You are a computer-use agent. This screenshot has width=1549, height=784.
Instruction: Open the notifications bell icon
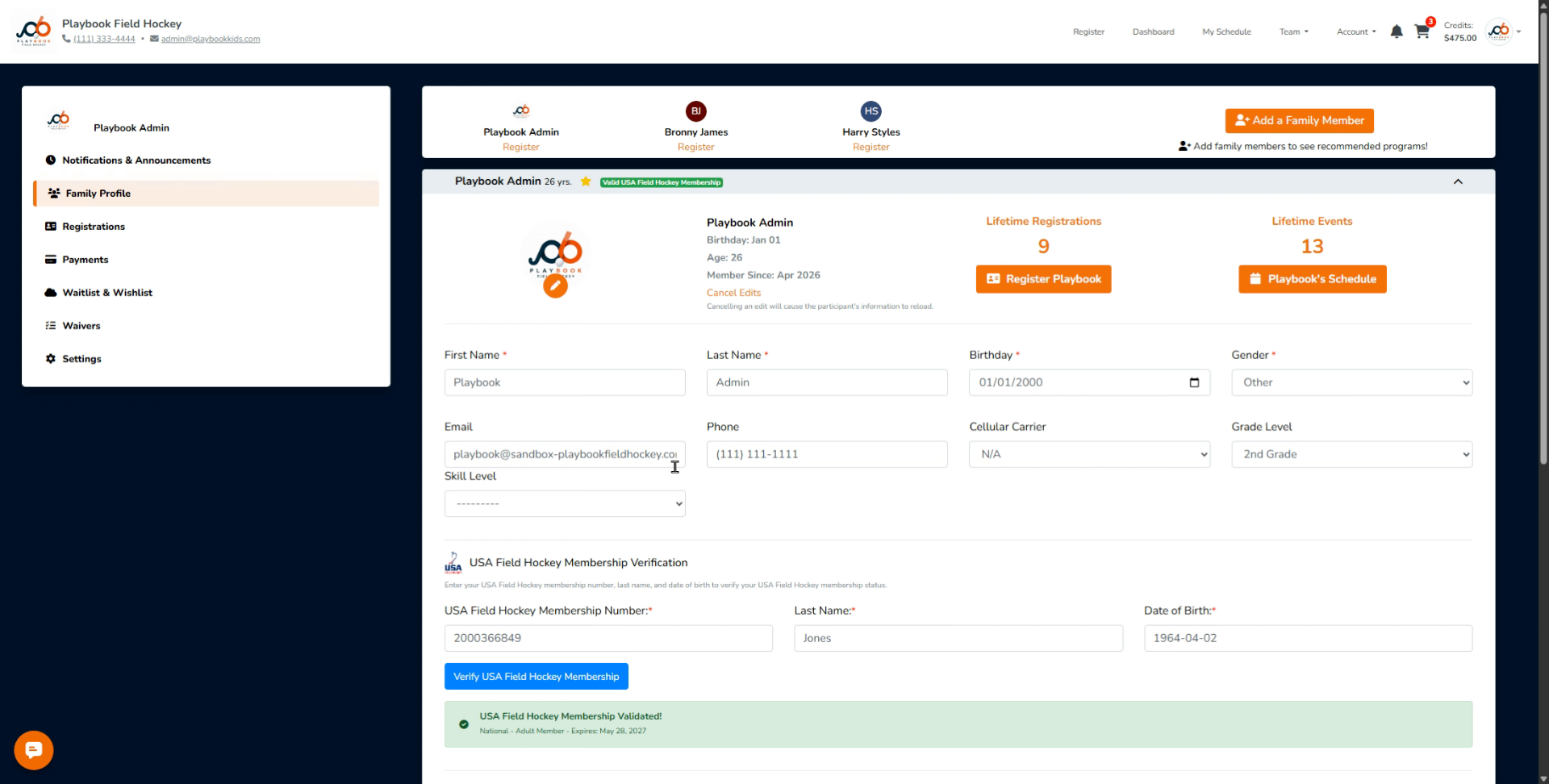point(1397,31)
